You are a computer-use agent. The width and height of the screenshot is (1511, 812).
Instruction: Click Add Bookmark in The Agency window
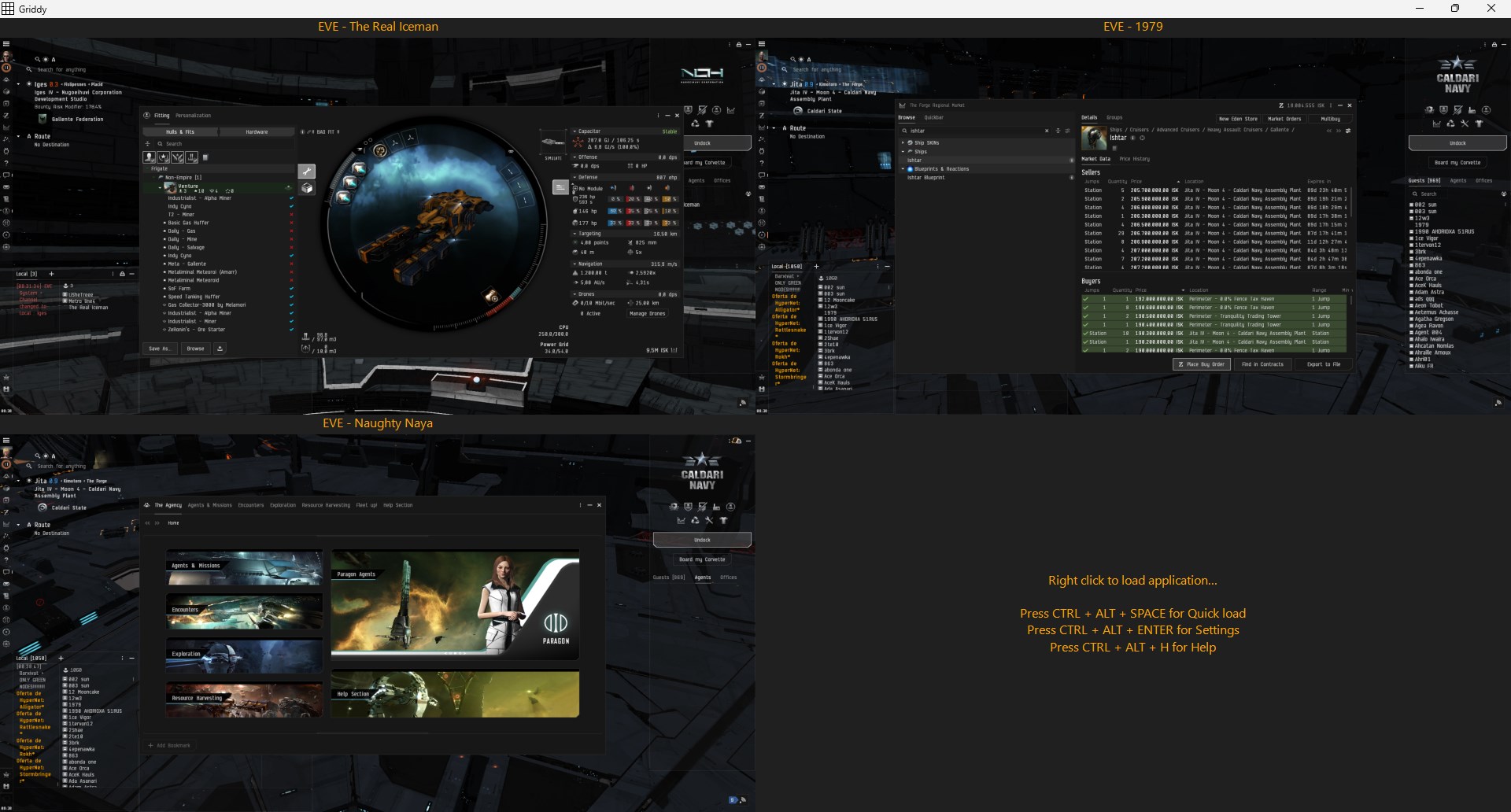tap(169, 745)
